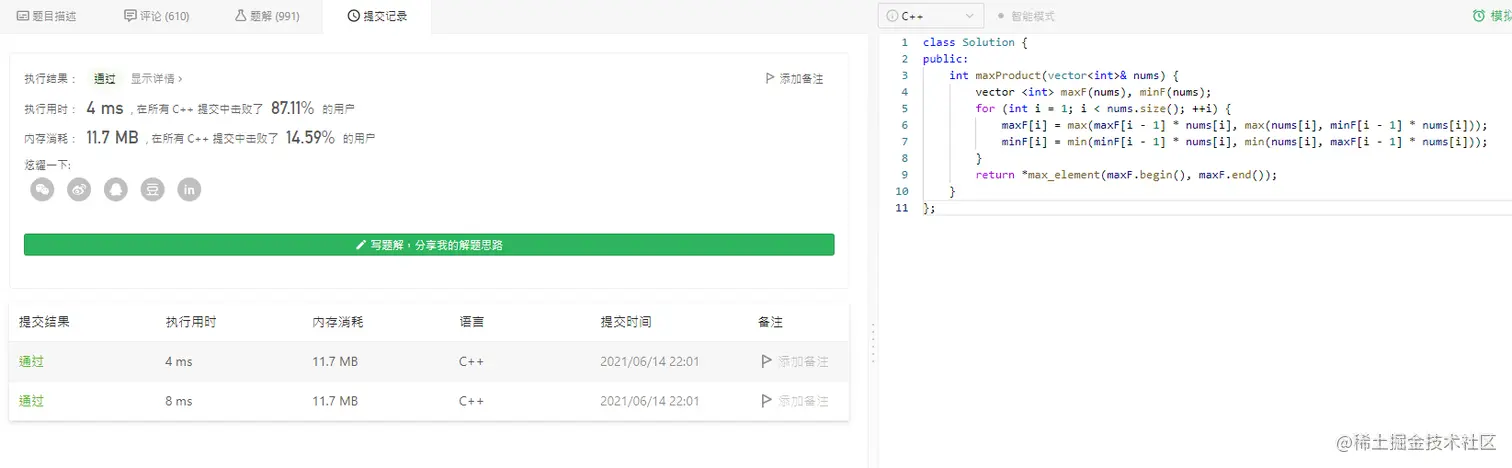Click 添加备注 in the result card
The height and width of the screenshot is (468, 1512).
click(x=794, y=78)
